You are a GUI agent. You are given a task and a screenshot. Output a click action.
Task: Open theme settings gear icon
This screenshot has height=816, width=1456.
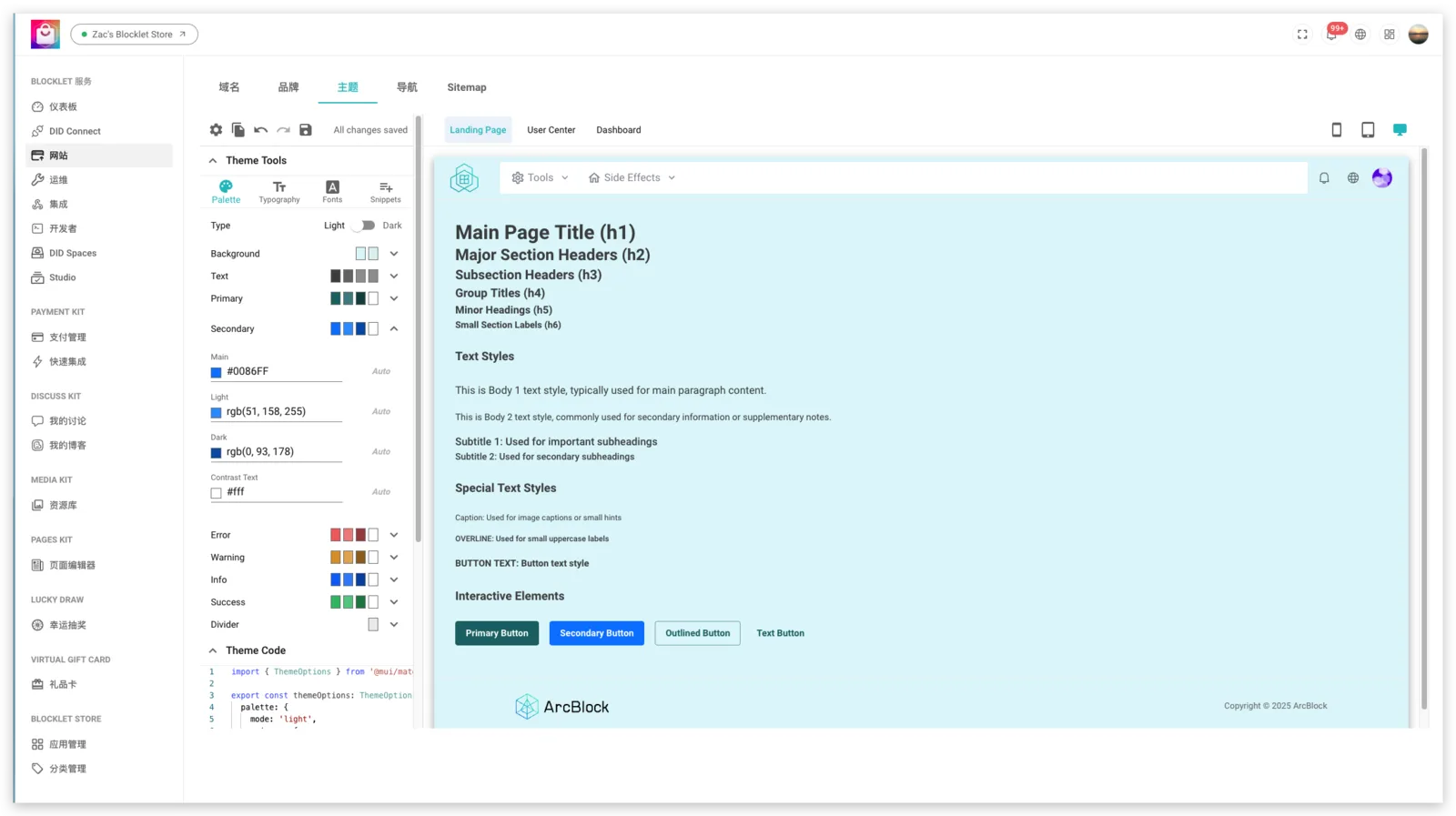(216, 130)
